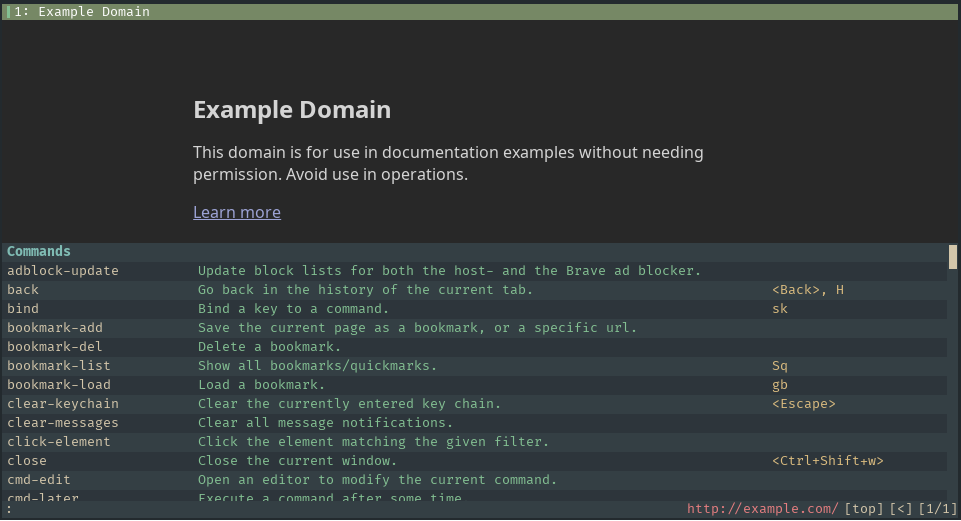Choose the close command entry
961x521 pixels.
pyautogui.click(x=27, y=461)
